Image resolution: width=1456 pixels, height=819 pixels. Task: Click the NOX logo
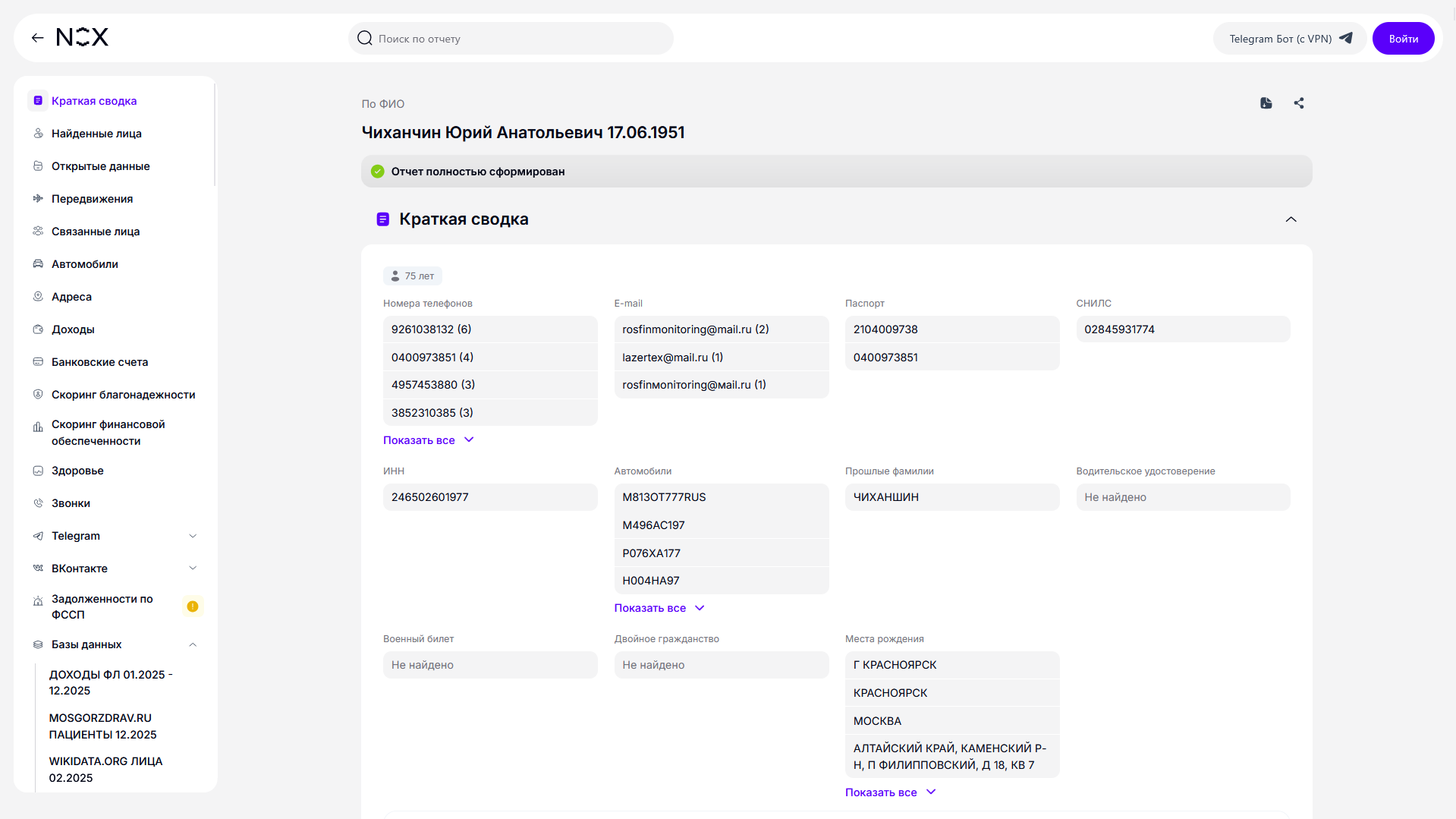pyautogui.click(x=82, y=37)
